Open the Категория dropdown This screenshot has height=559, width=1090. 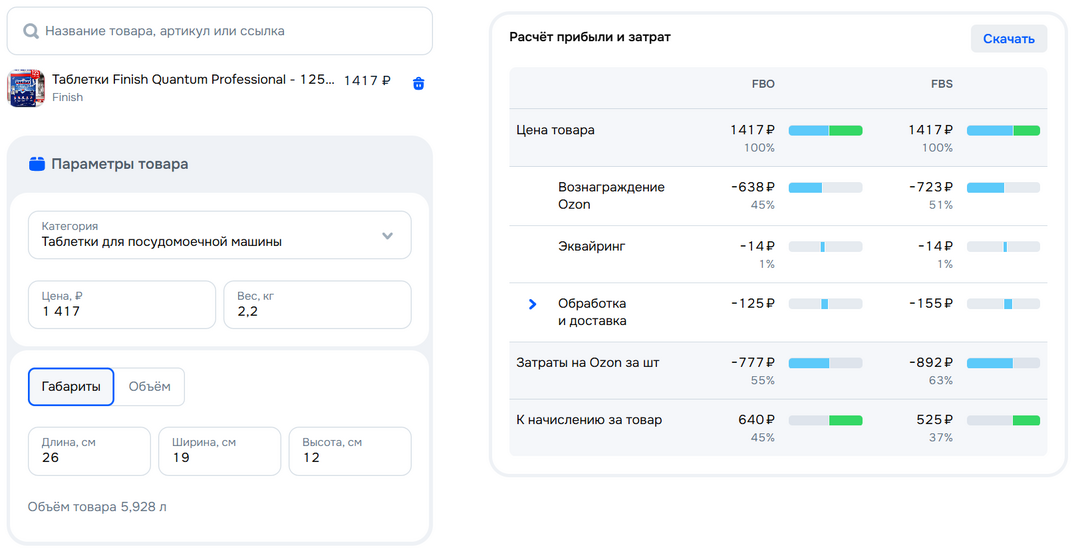coord(220,235)
